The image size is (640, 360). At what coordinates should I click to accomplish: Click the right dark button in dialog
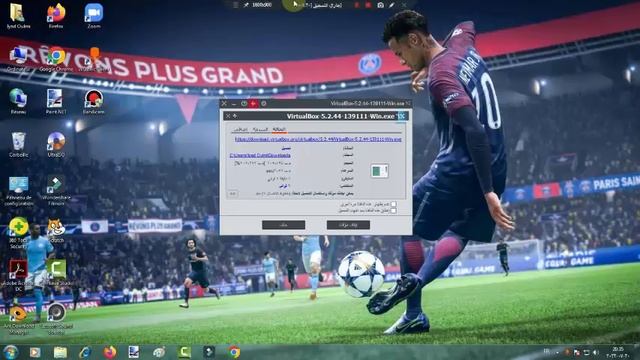pyautogui.click(x=348, y=225)
